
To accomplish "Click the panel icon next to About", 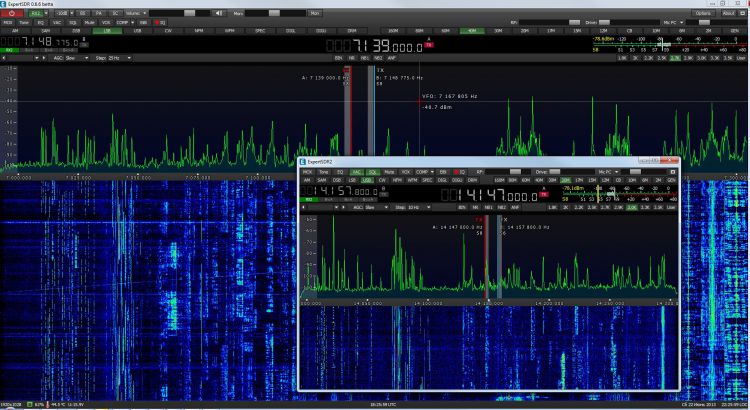I will click(743, 13).
